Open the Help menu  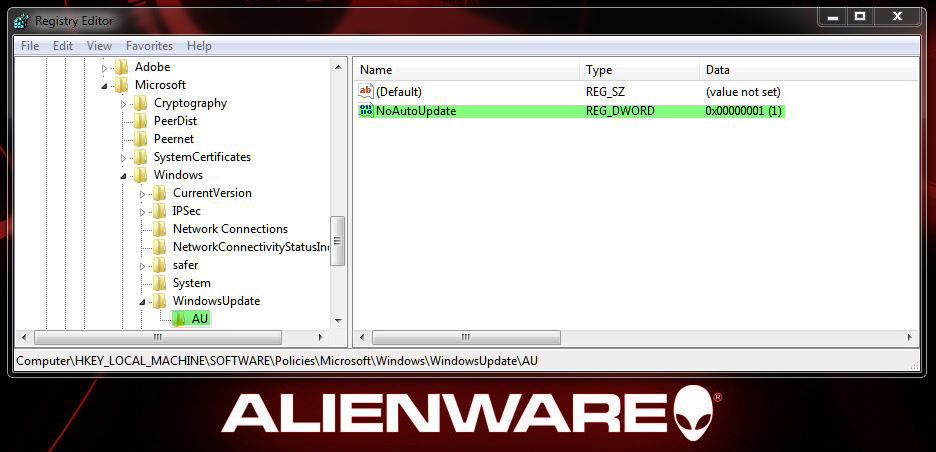pos(199,46)
